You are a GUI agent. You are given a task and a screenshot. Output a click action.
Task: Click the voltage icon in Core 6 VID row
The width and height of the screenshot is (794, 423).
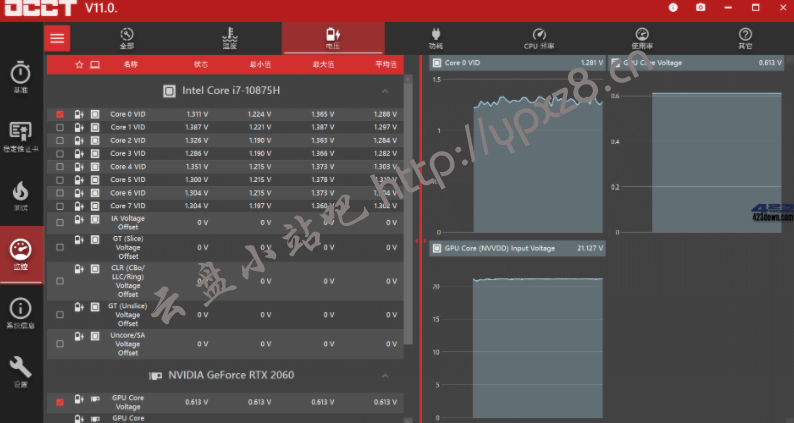[x=79, y=193]
